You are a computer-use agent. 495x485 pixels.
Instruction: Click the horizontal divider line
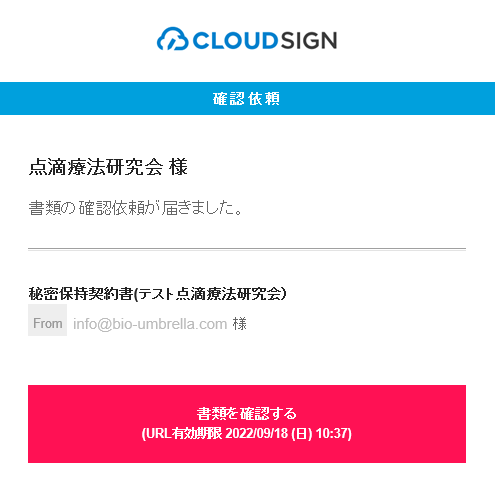(x=247, y=249)
